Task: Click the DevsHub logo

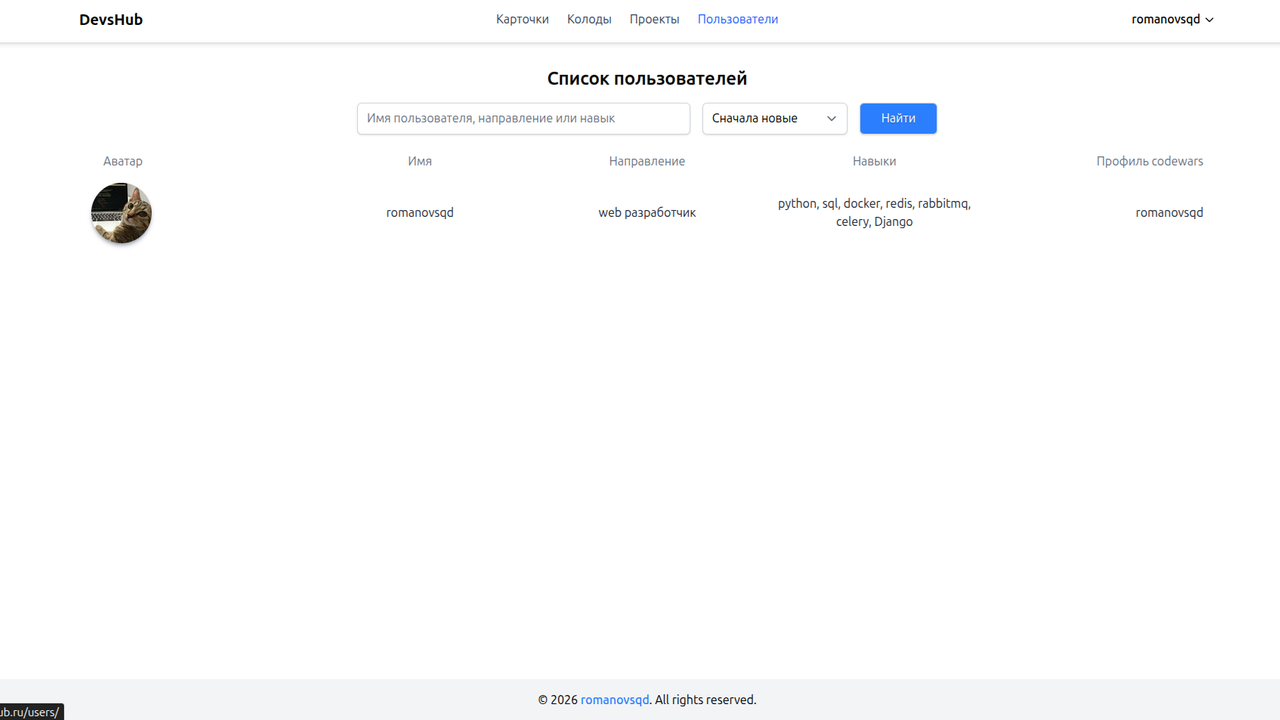Action: tap(110, 19)
